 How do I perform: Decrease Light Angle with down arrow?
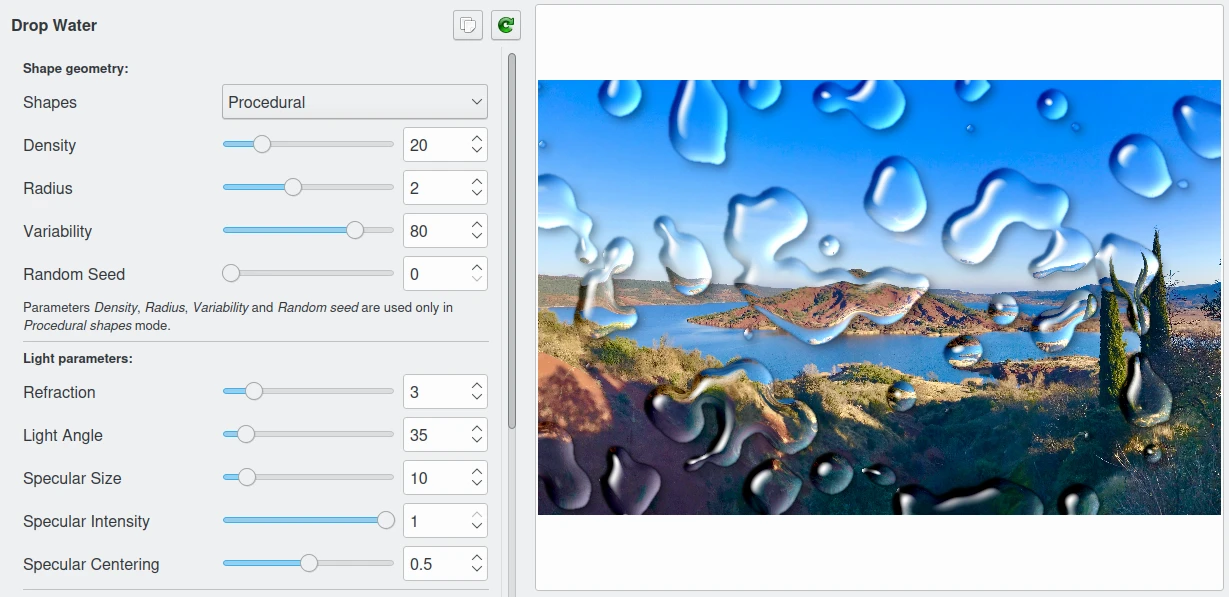click(x=477, y=441)
